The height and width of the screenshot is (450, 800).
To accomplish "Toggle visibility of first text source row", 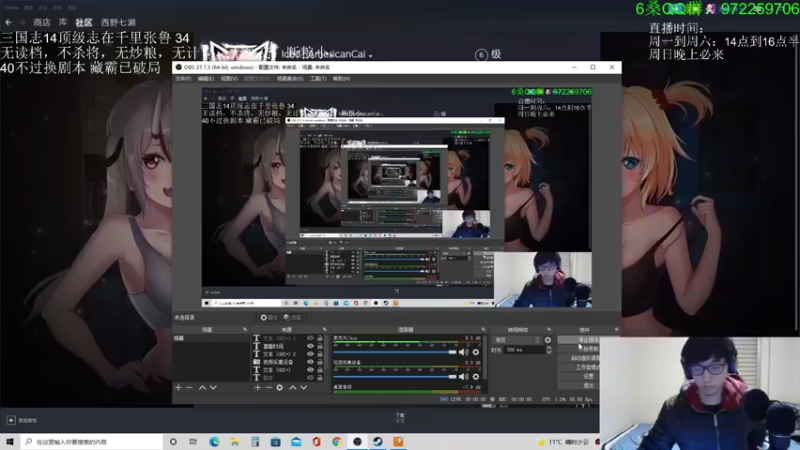I will 310,338.
